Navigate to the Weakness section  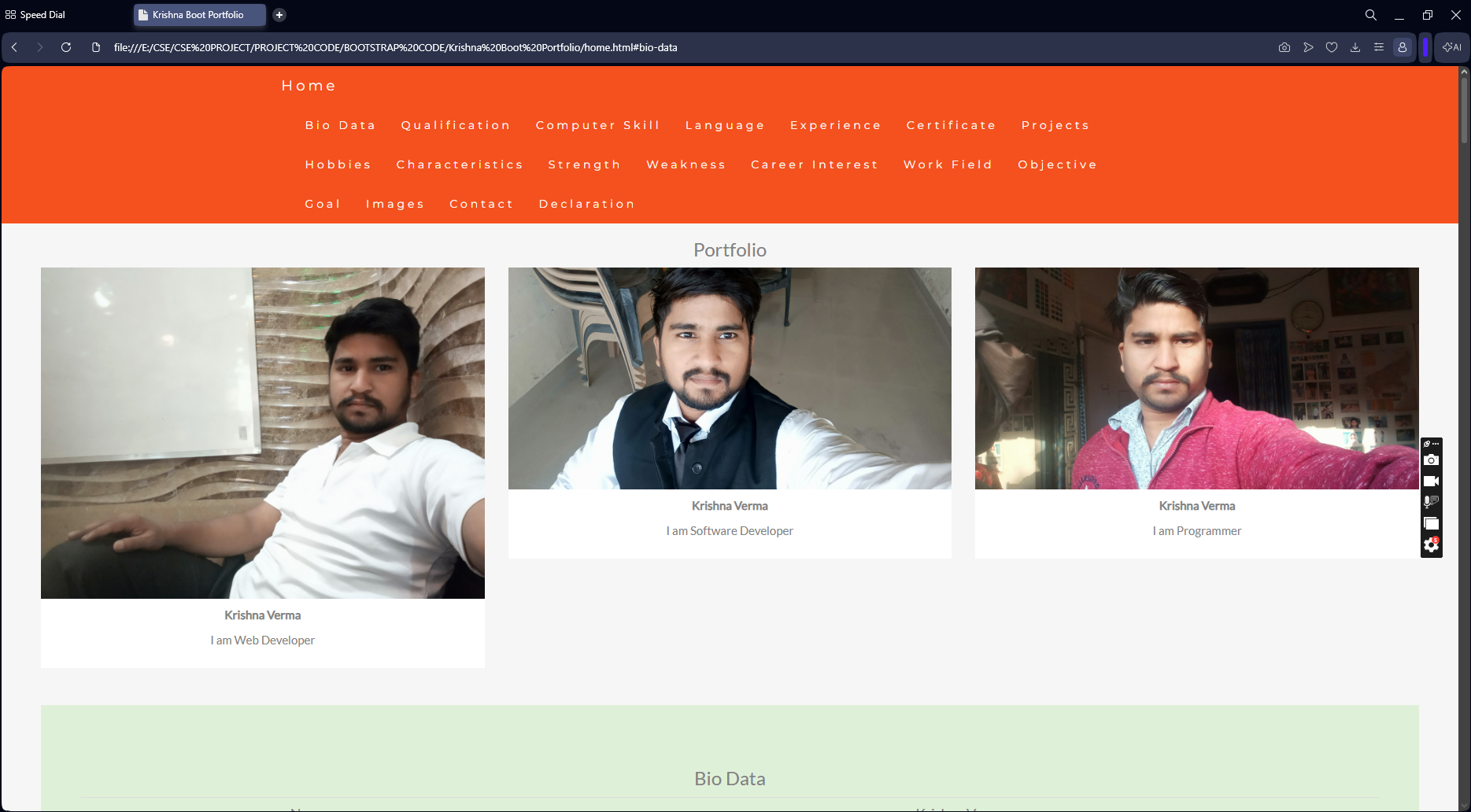(686, 164)
